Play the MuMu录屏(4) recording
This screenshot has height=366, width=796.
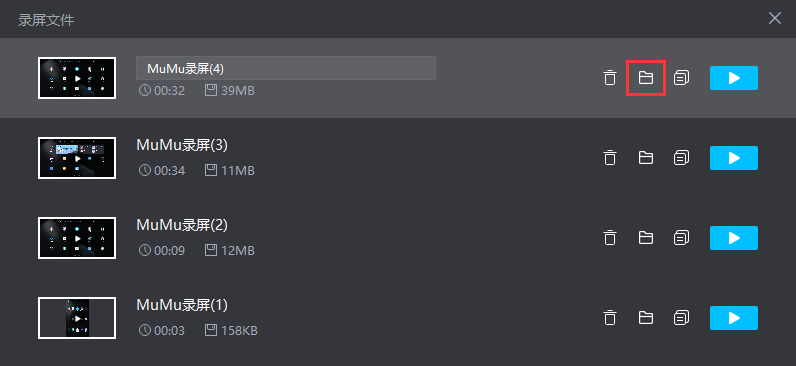click(734, 78)
